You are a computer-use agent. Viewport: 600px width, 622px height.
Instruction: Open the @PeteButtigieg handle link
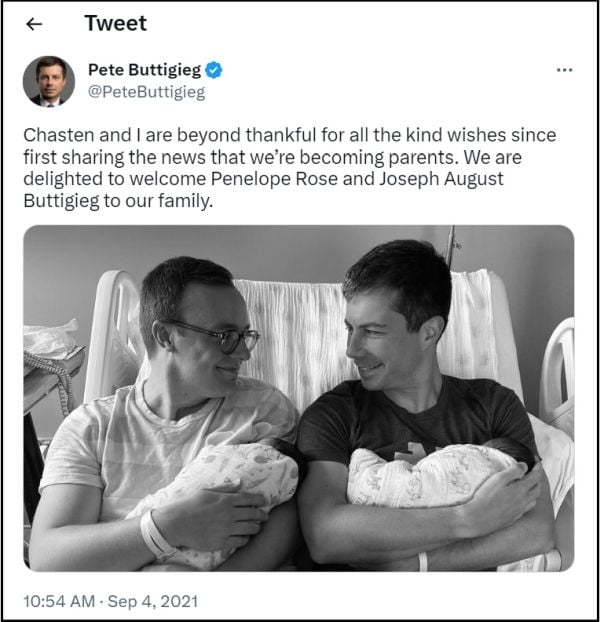[146, 92]
